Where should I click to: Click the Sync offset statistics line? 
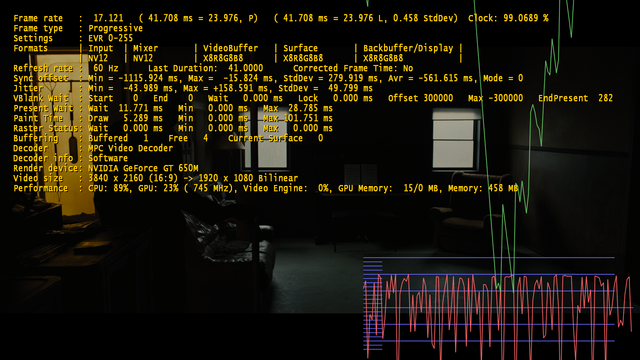tap(268, 78)
